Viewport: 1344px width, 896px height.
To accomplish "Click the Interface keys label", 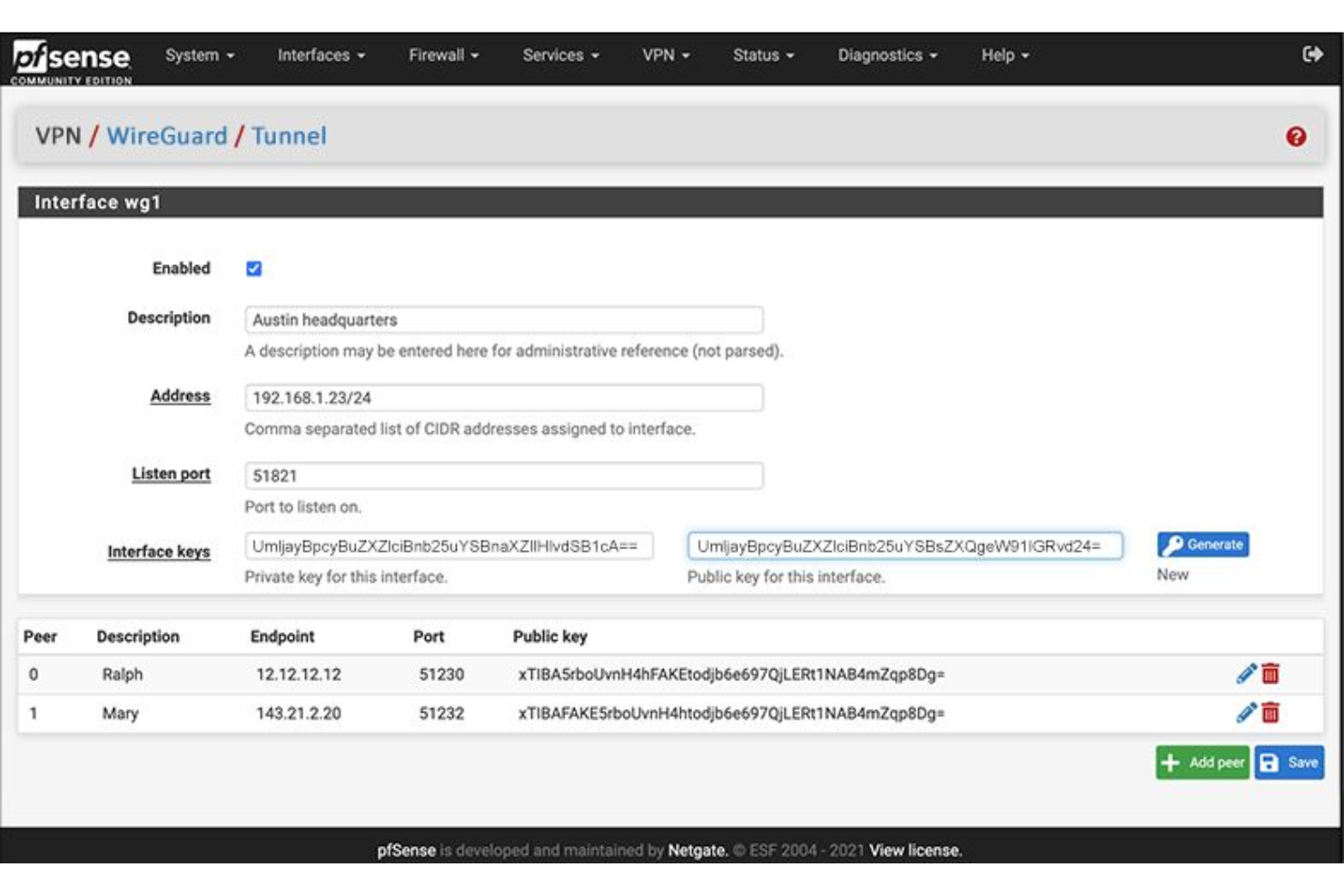I will pos(159,552).
